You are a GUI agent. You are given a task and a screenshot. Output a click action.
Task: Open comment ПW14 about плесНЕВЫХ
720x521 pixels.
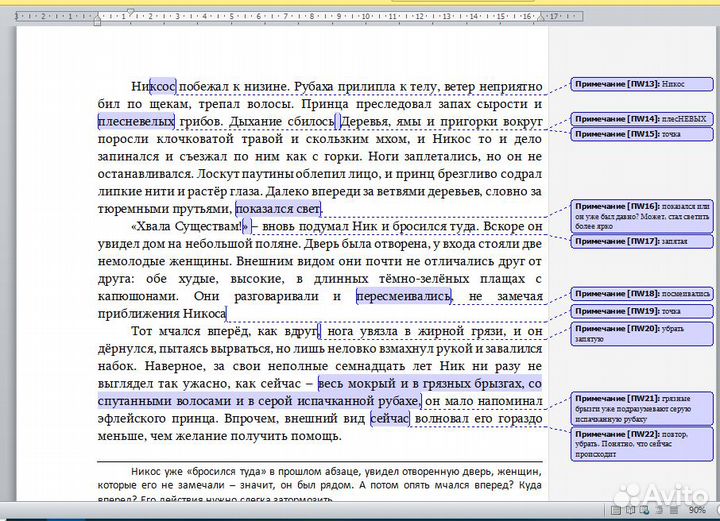[642, 119]
